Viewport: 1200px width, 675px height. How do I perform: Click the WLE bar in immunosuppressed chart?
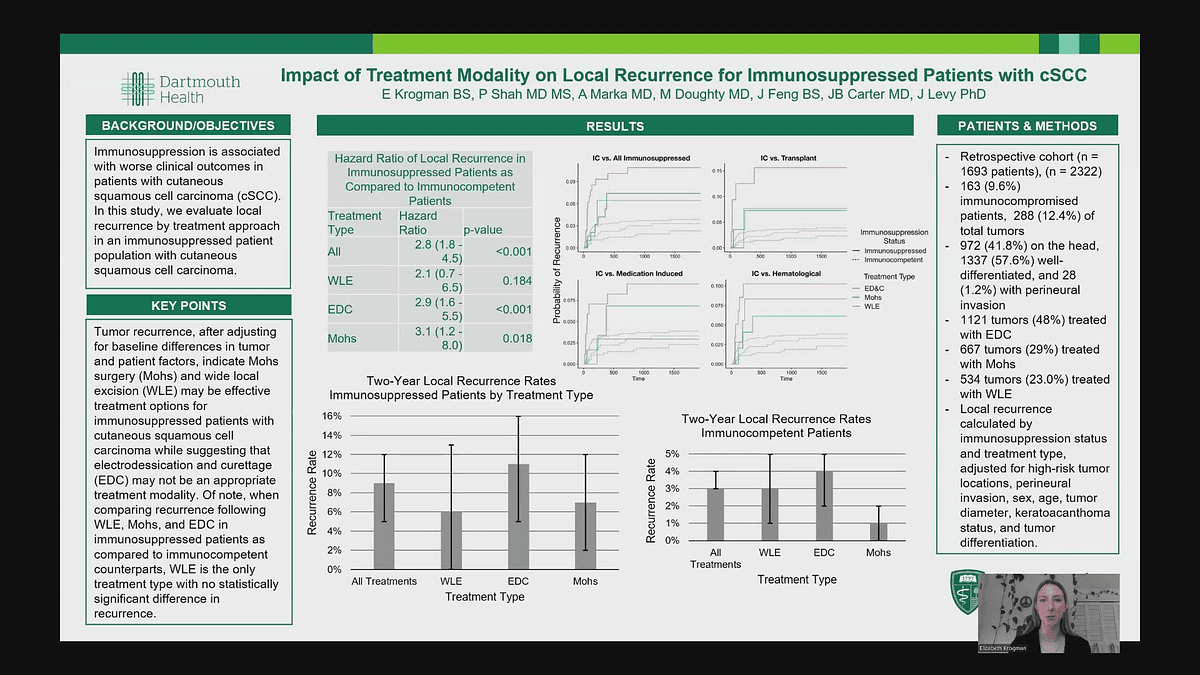(450, 540)
